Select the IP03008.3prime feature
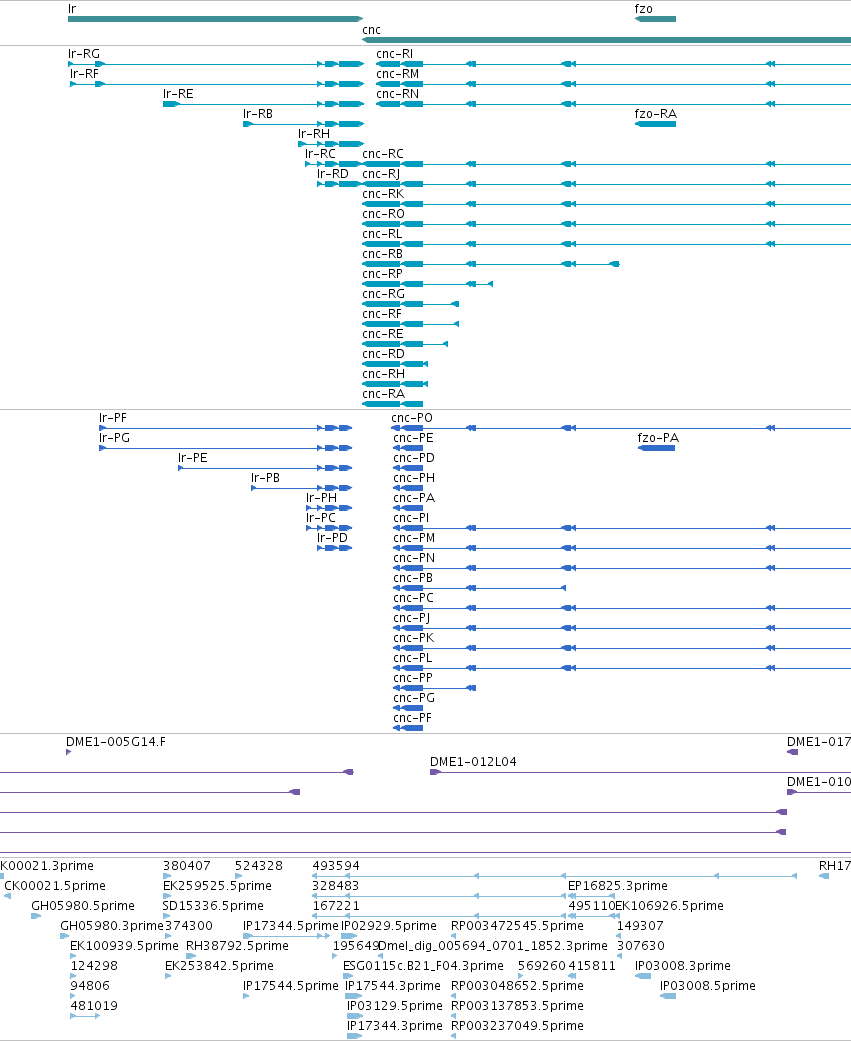Screen dimensions: 851x1041 point(643,976)
